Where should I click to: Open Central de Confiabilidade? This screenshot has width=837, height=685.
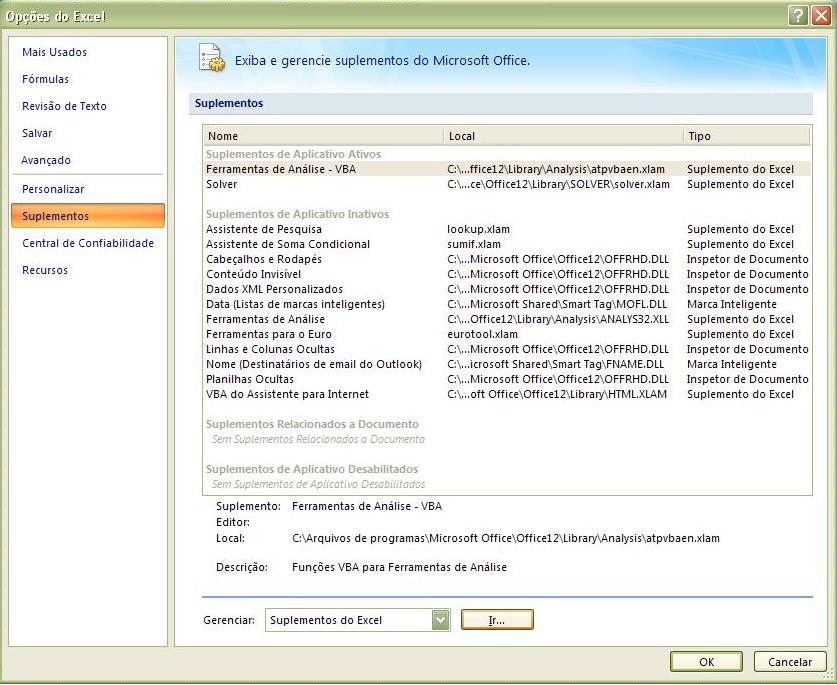click(88, 243)
